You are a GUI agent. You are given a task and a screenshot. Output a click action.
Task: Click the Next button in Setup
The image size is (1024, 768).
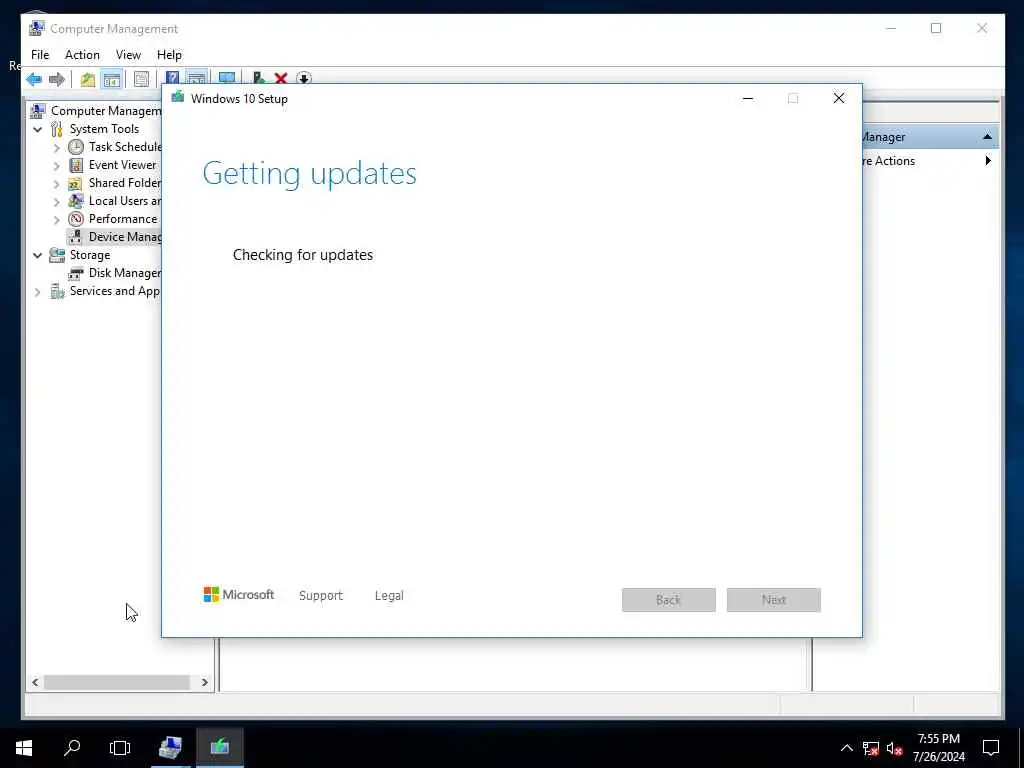[774, 600]
